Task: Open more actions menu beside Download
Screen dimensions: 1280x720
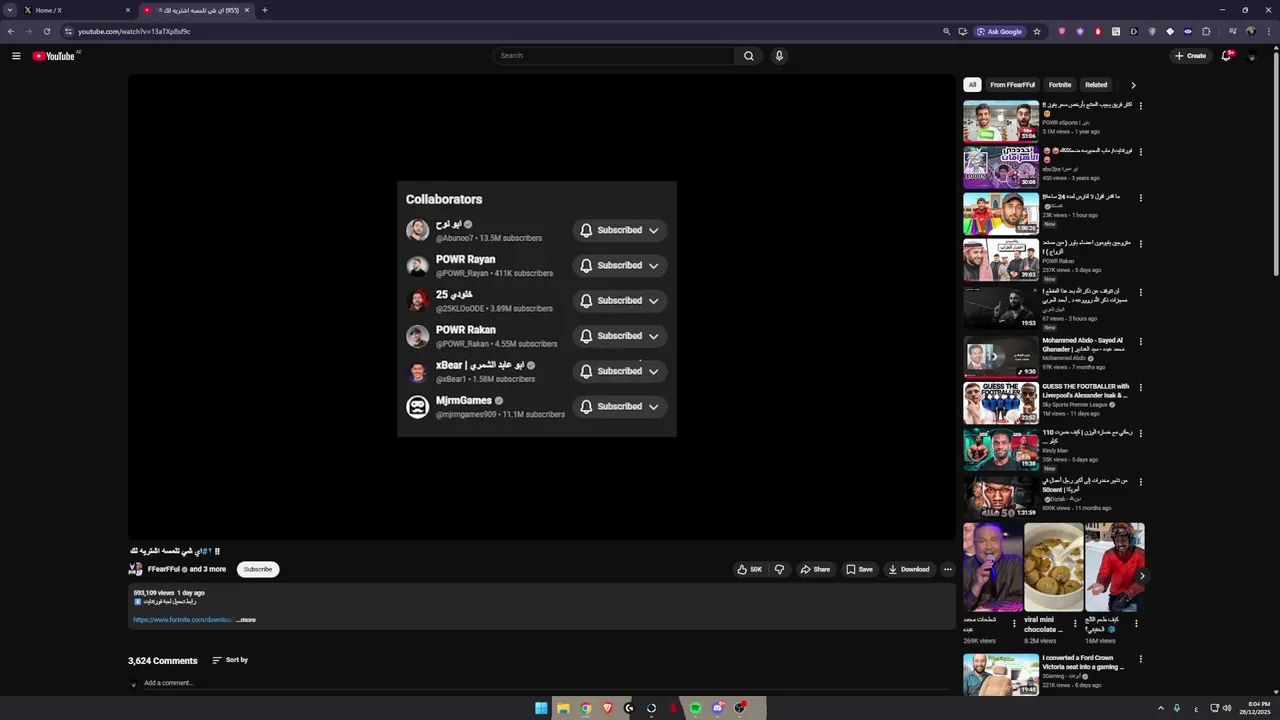Action: point(948,570)
